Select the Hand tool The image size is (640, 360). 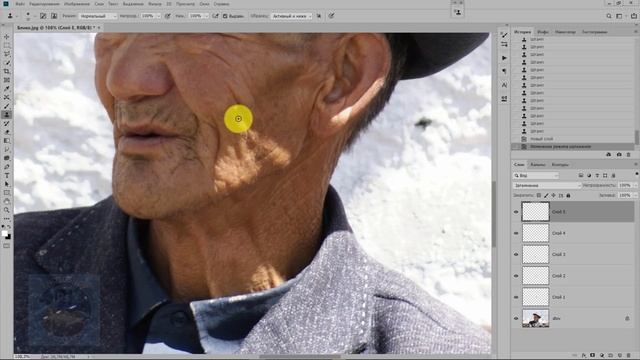click(7, 201)
